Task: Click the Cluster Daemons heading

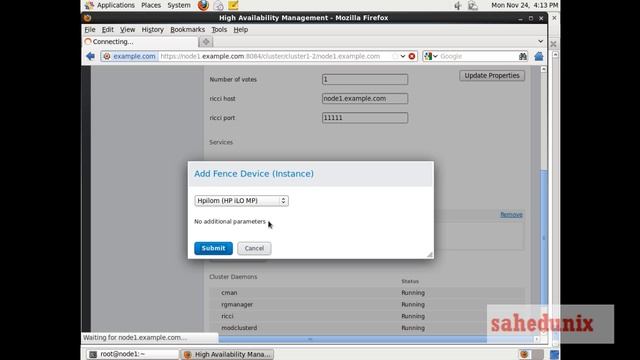Action: [233, 277]
